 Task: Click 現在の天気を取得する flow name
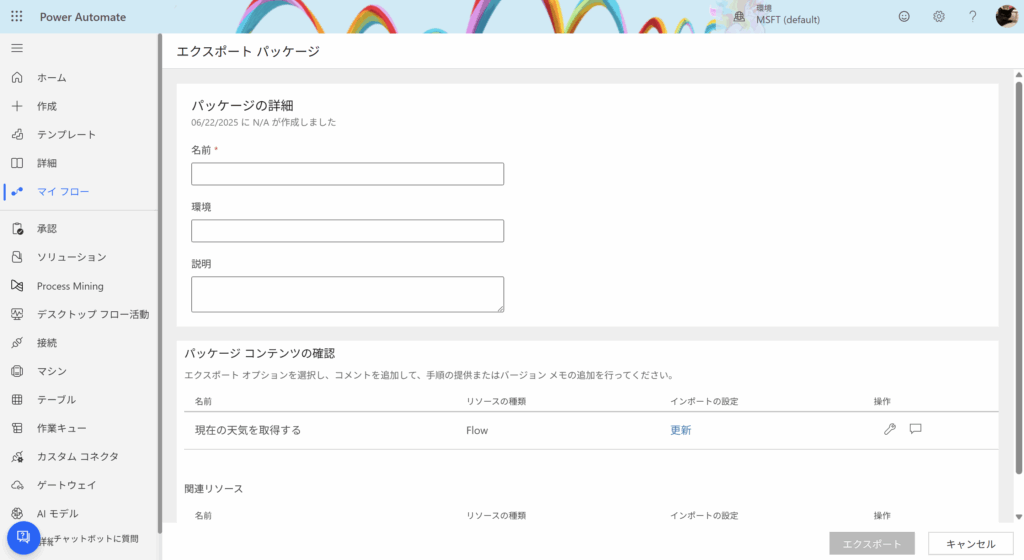[248, 430]
